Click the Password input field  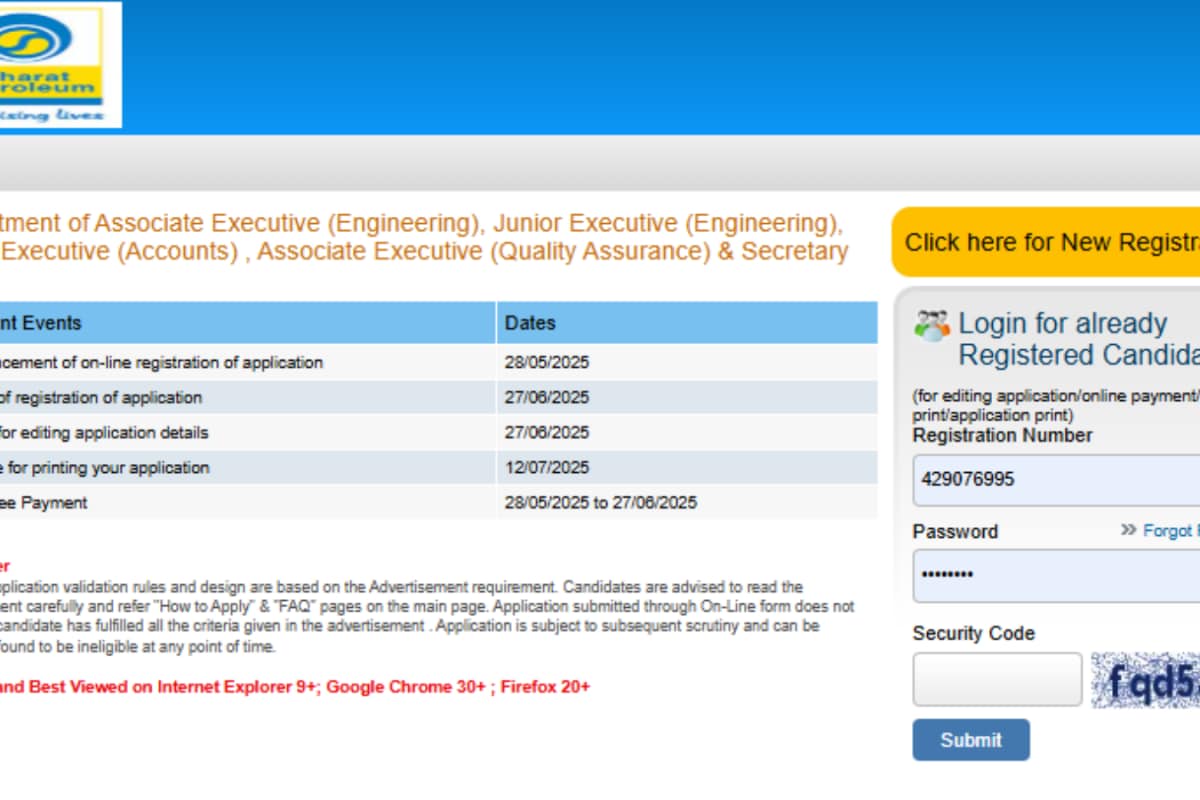click(1056, 576)
